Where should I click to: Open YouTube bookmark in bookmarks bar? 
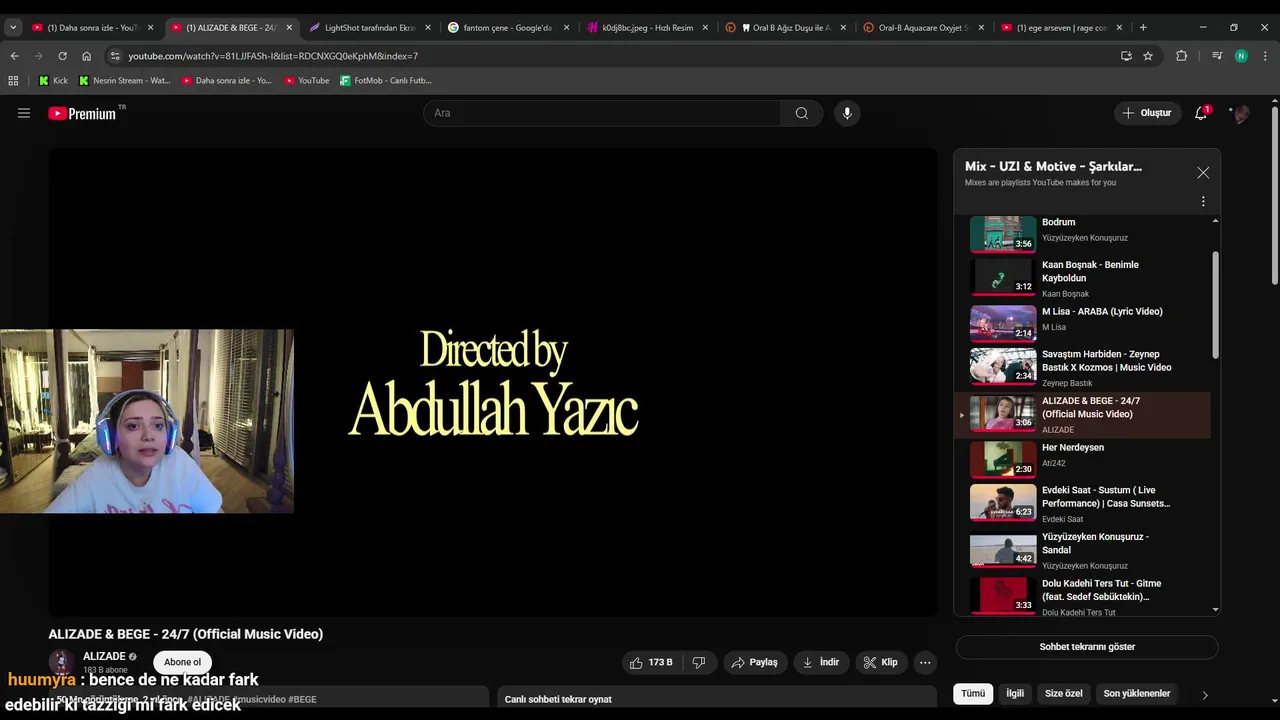click(x=307, y=80)
